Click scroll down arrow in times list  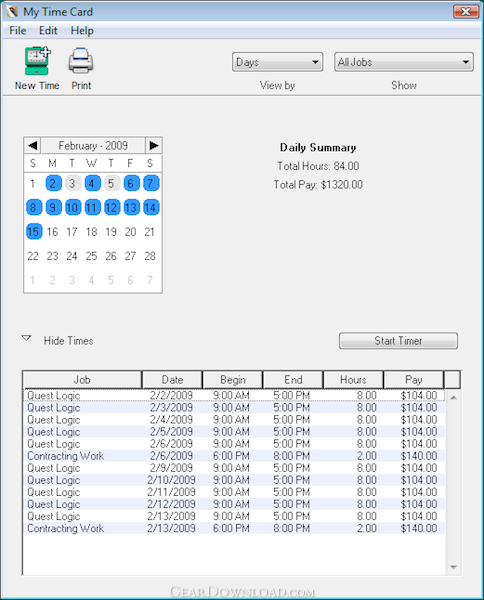point(453,567)
